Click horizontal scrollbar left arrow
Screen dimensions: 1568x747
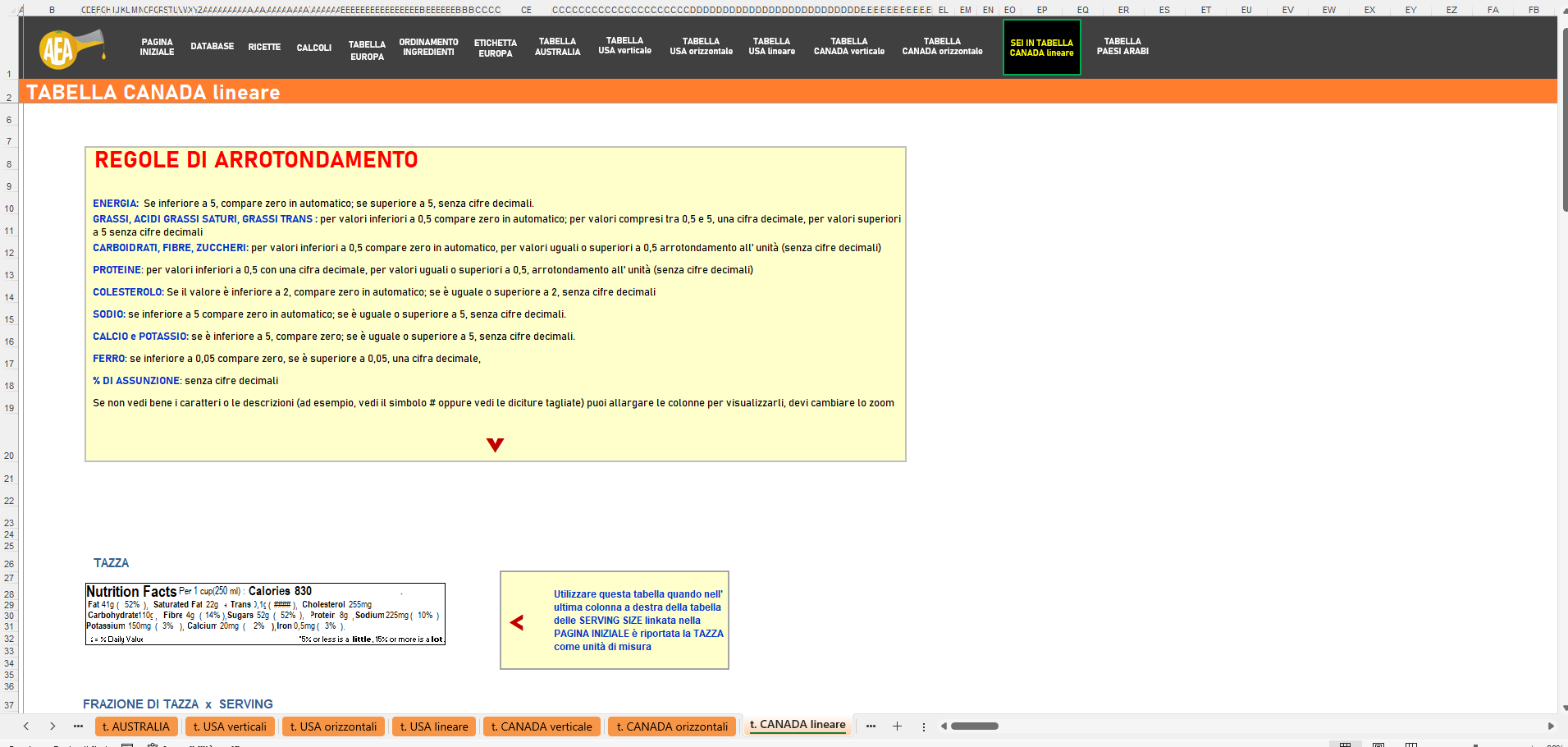[944, 726]
